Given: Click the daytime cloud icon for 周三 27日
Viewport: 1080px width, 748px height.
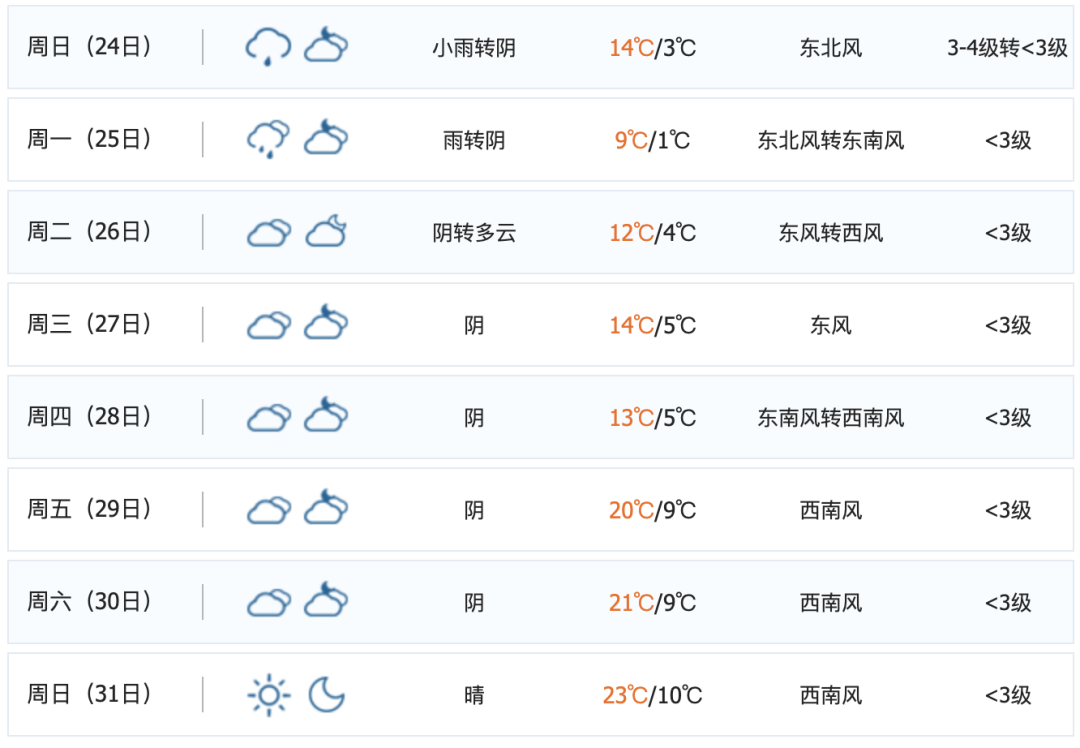Looking at the screenshot, I should click(268, 325).
